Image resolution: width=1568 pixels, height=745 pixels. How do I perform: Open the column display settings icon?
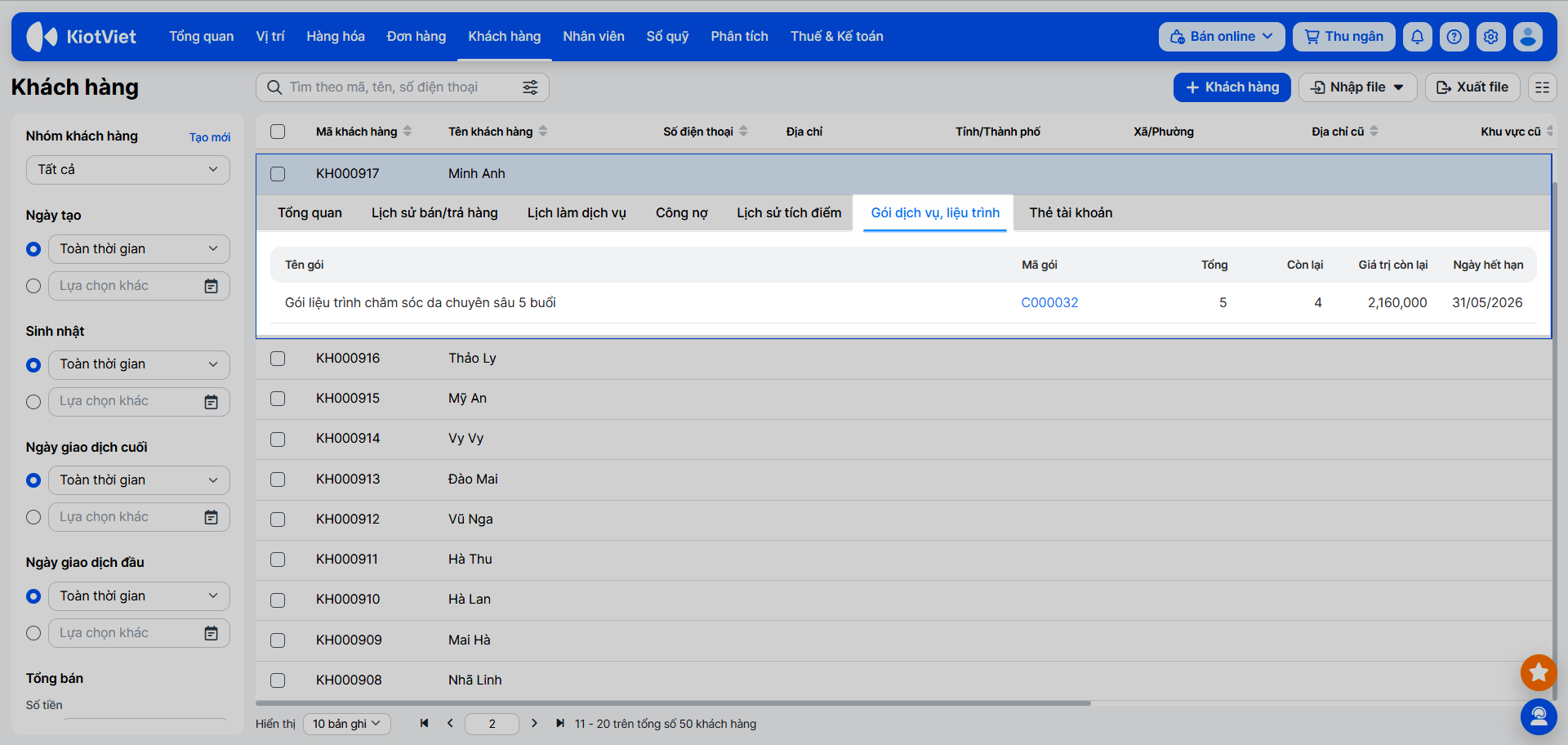[1542, 87]
